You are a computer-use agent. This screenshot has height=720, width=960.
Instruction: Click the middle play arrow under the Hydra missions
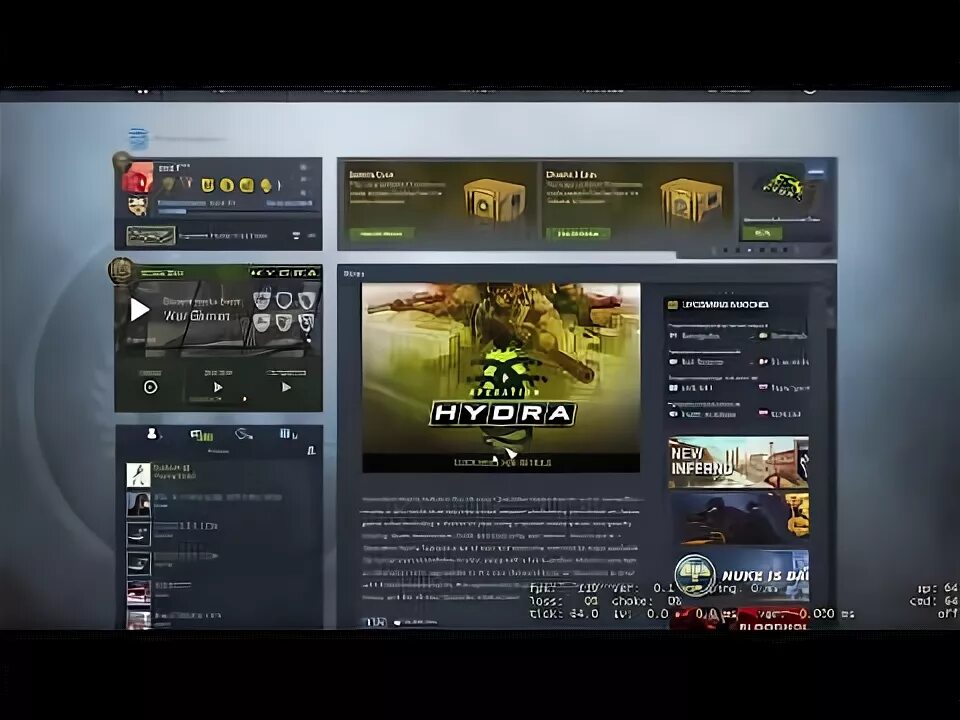[x=217, y=387]
